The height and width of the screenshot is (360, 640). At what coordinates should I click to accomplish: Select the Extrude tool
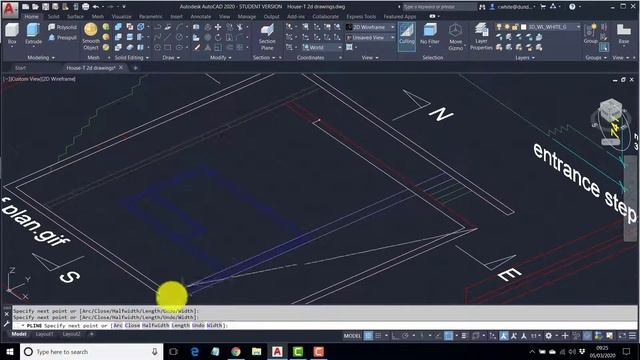tap(33, 33)
